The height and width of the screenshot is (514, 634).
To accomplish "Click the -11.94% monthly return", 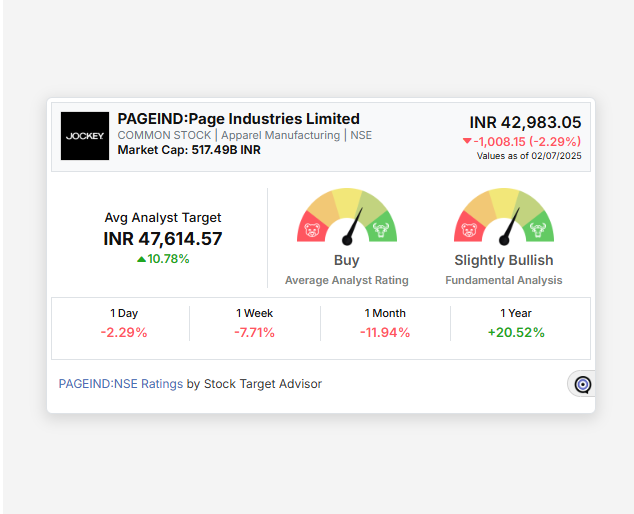I will (x=385, y=332).
